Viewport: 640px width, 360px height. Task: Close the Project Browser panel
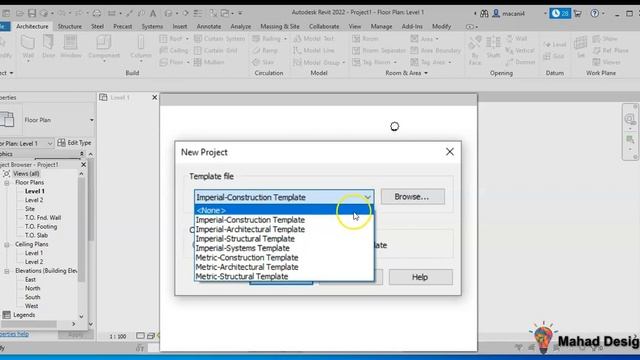point(83,164)
